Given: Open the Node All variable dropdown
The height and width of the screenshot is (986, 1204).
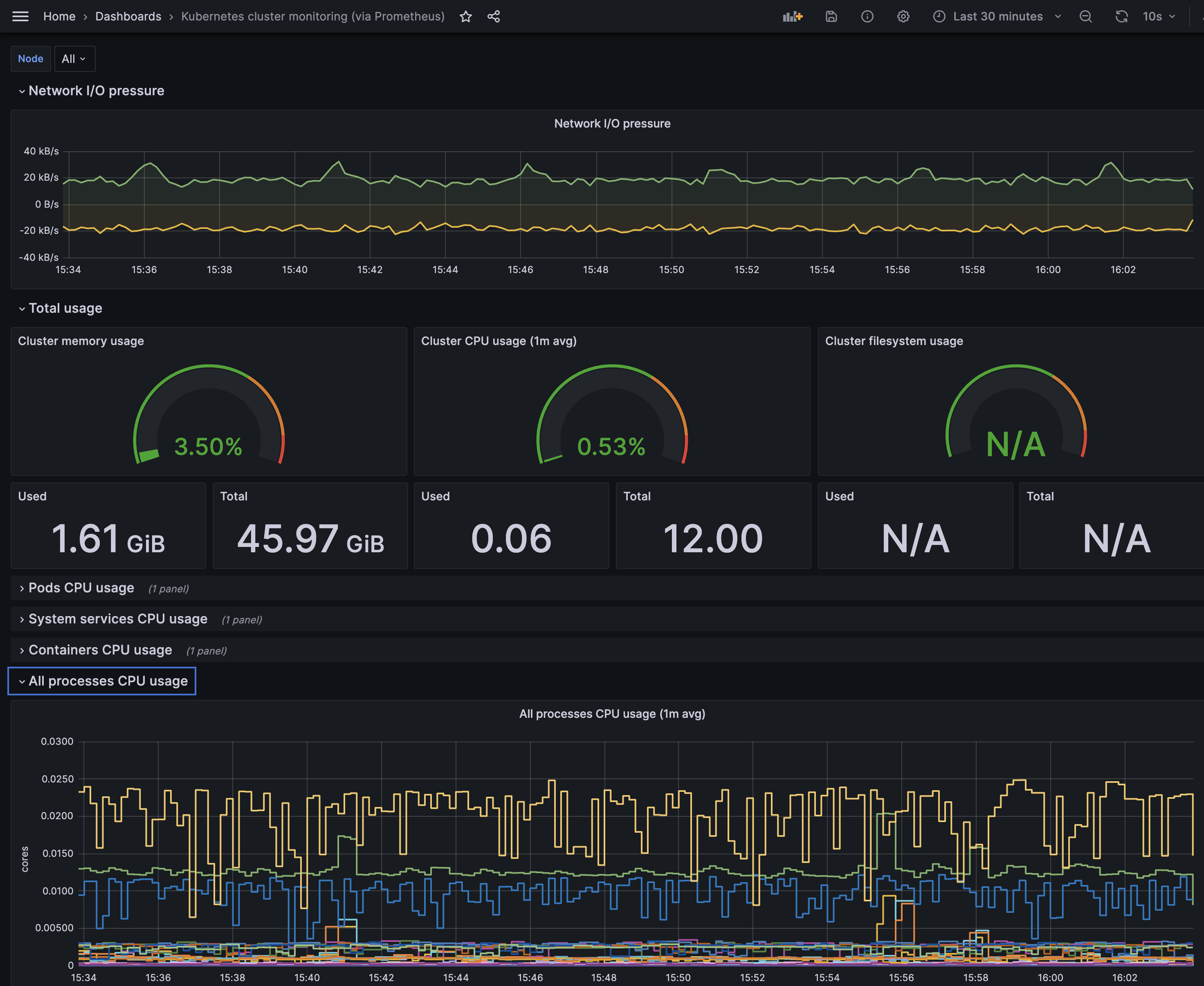Looking at the screenshot, I should tap(74, 59).
